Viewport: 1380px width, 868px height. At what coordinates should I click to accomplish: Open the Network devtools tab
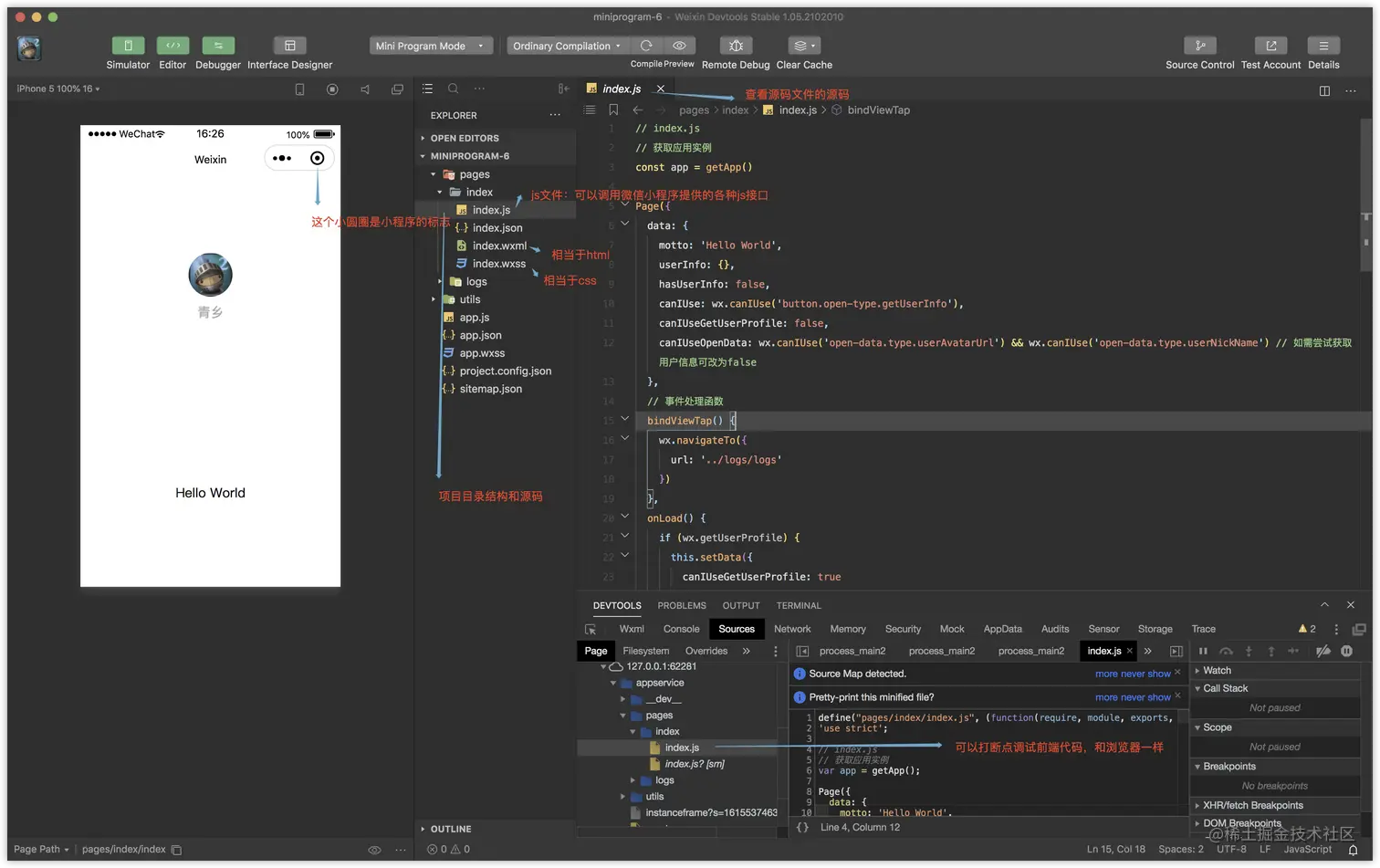[x=792, y=629]
